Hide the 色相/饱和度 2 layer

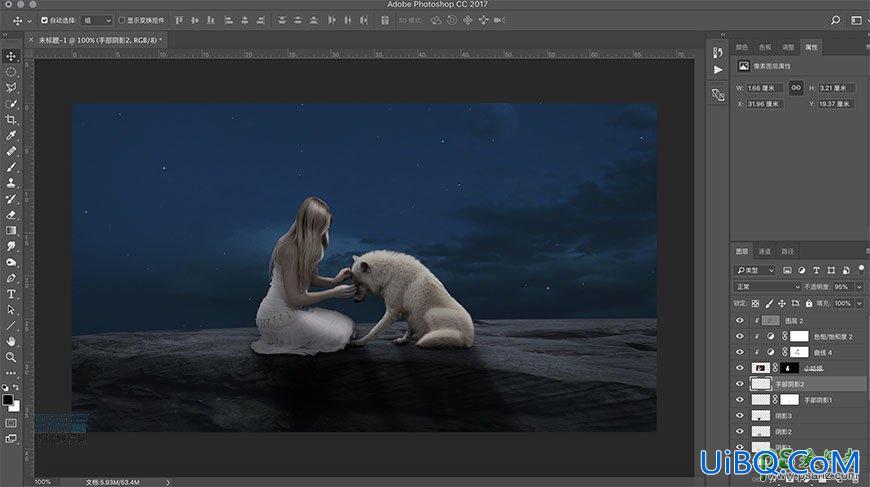(x=740, y=336)
